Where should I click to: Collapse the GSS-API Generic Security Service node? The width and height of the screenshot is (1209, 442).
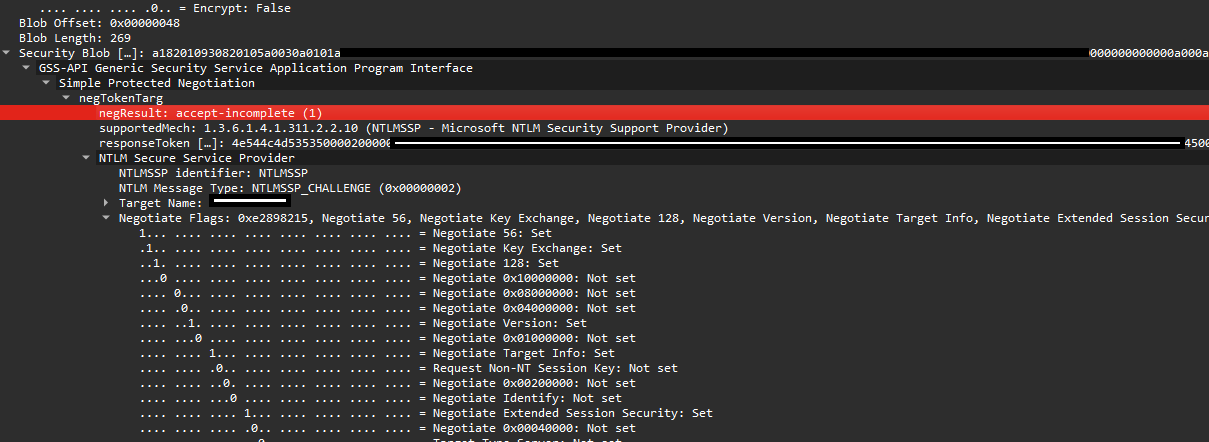pos(27,68)
